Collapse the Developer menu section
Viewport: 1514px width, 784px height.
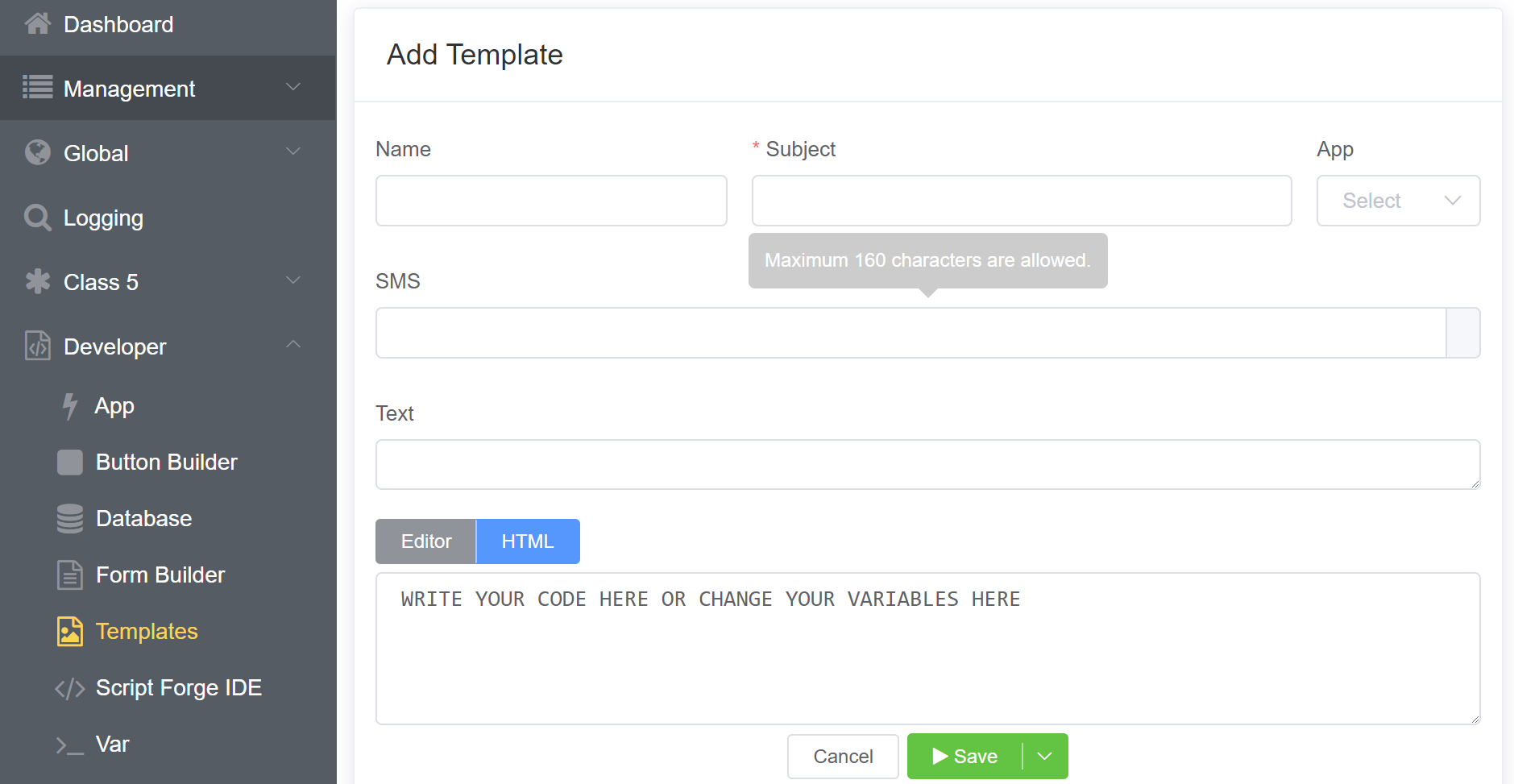[x=293, y=345]
